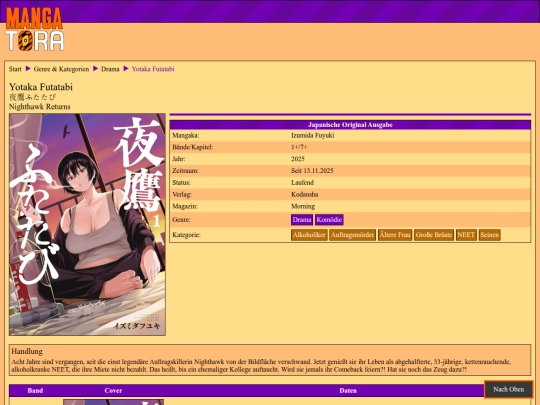Click mangaka name Izumida Fuyuki
The height and width of the screenshot is (405, 540).
click(x=312, y=135)
